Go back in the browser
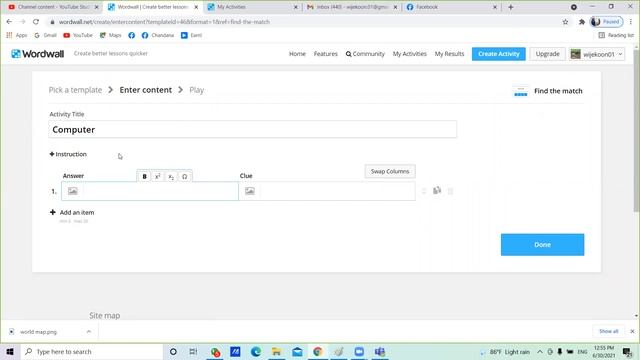Image resolution: width=640 pixels, height=360 pixels. pos(9,22)
